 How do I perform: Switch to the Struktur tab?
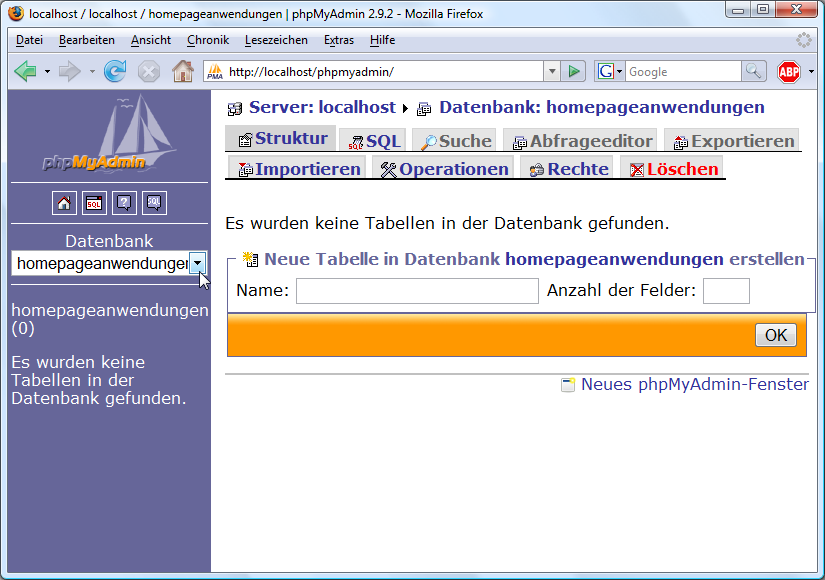[x=280, y=138]
